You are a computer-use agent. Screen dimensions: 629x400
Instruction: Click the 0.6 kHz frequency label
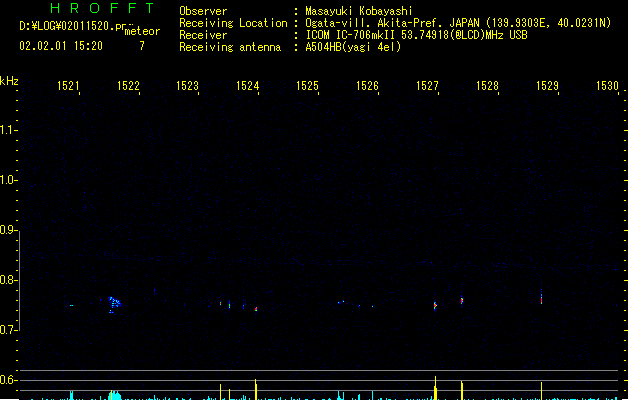(8, 380)
